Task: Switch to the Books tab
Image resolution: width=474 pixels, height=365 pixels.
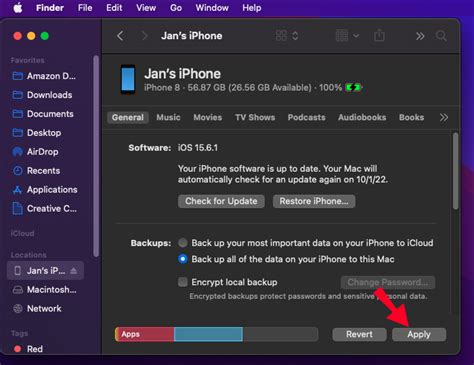Action: [x=411, y=117]
